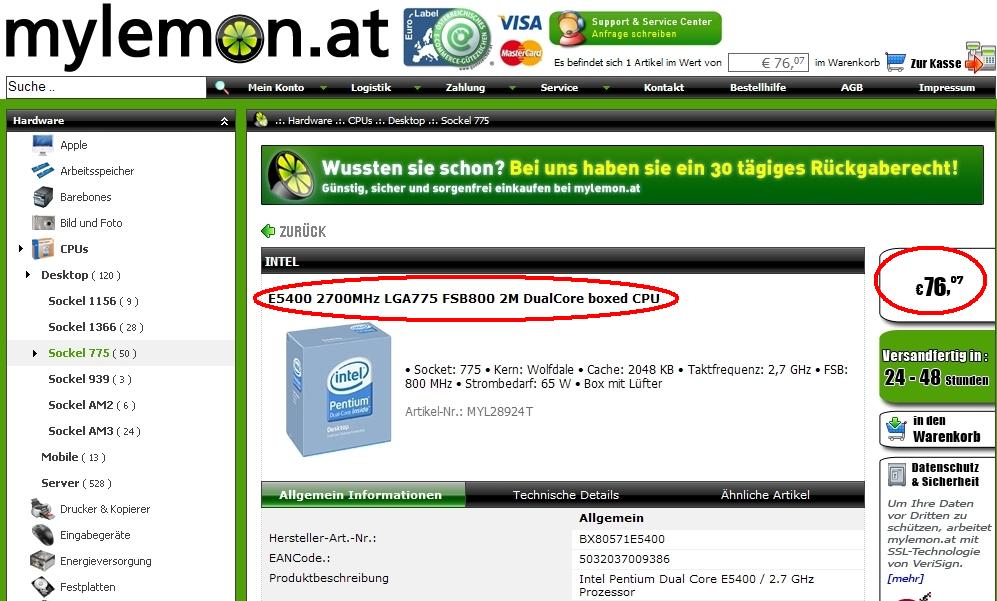Click the search magnifier icon
997x601 pixels.
pos(221,87)
